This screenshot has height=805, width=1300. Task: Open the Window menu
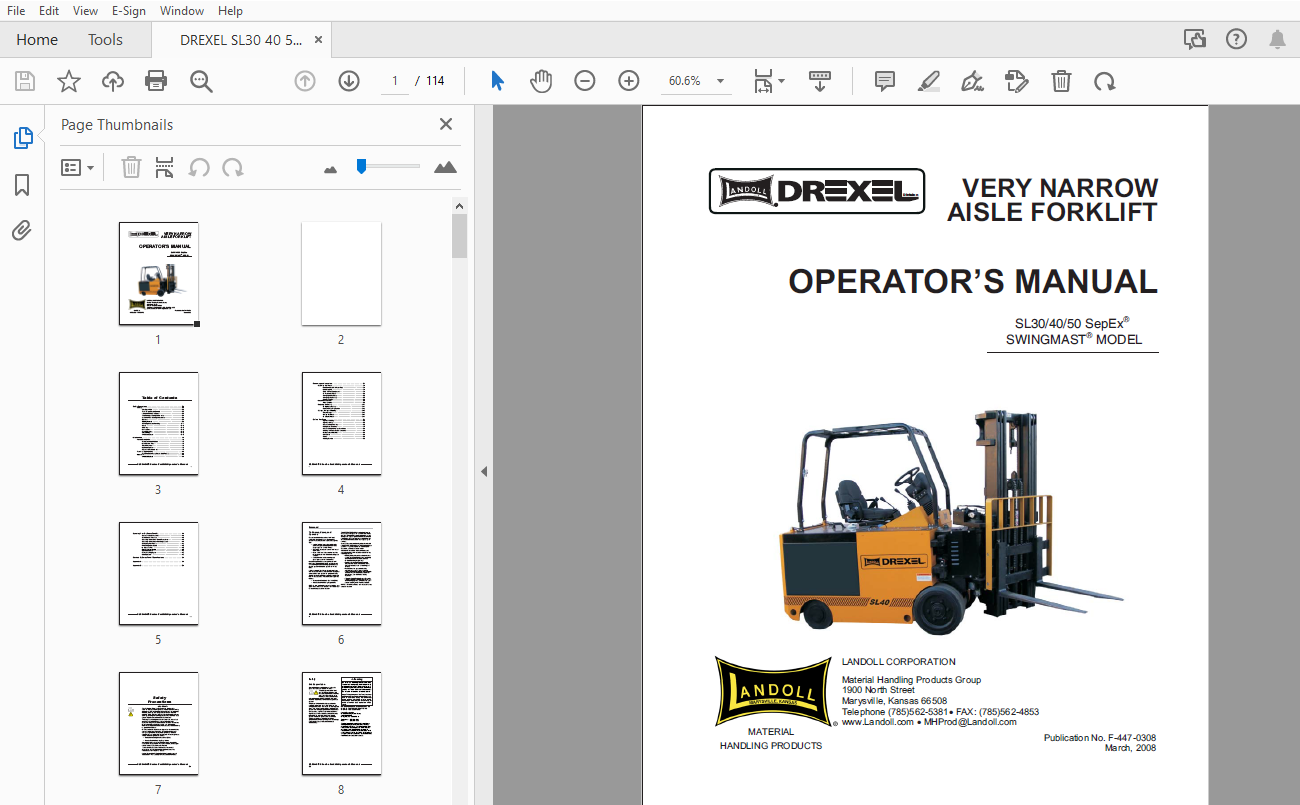182,10
